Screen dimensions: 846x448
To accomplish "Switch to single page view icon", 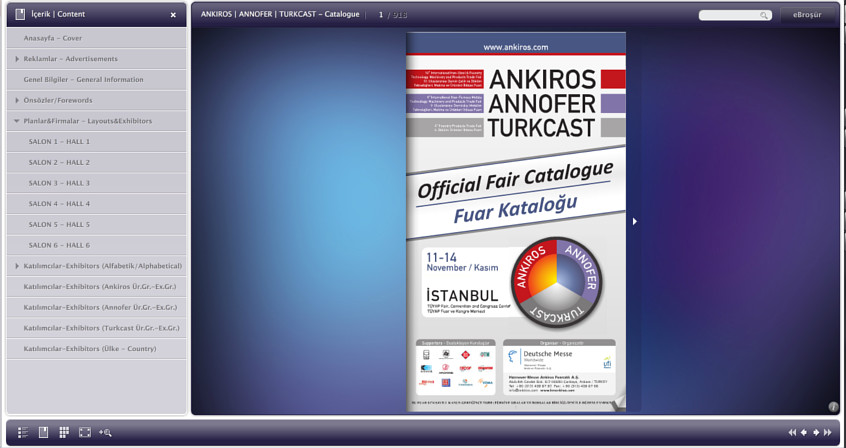I will (x=43, y=432).
